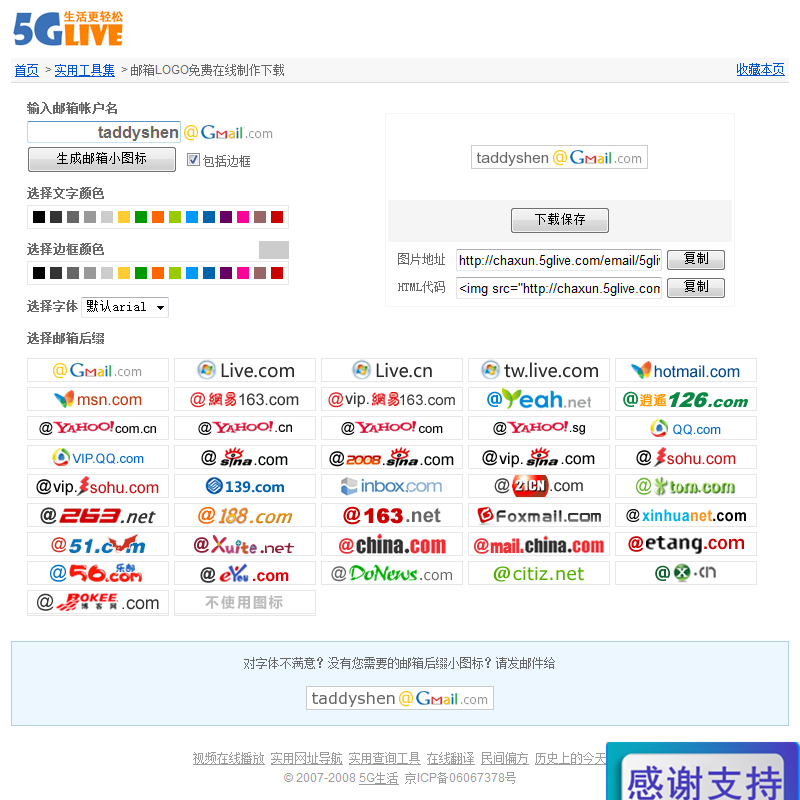Open the 视频在线播放 footer link
Viewport: 800px width, 800px height.
[x=229, y=759]
